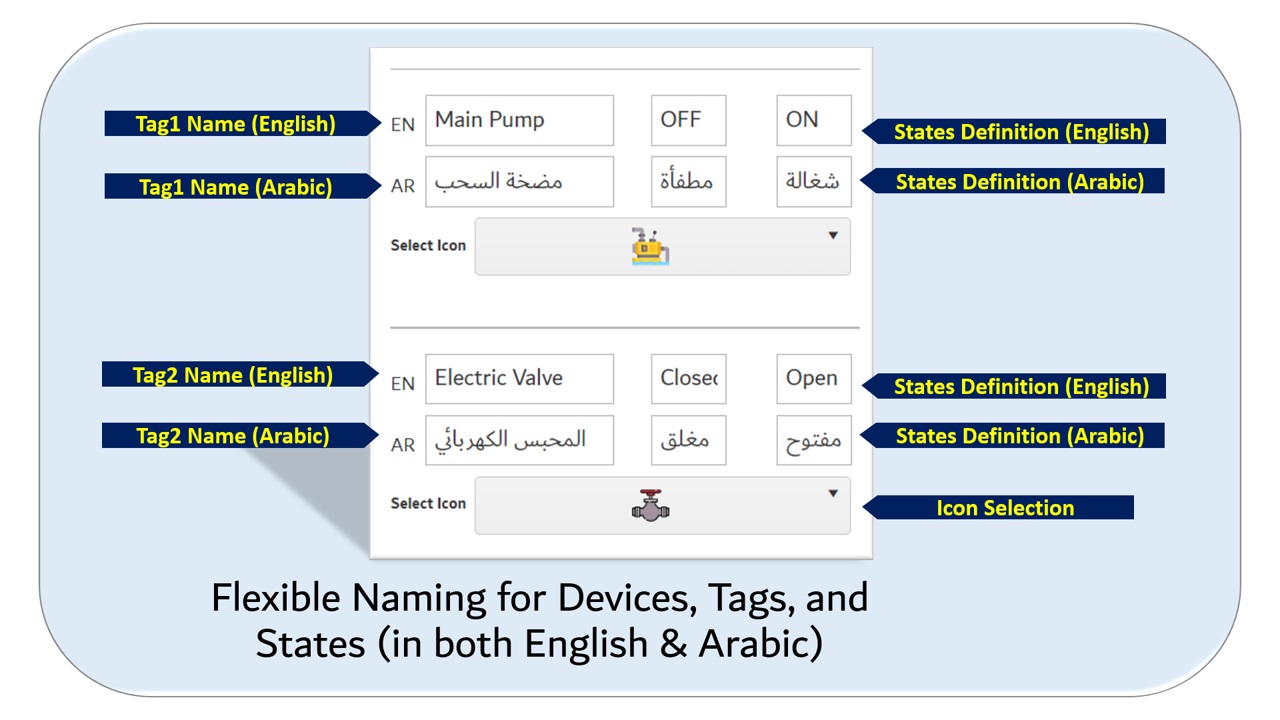The width and height of the screenshot is (1280, 720).
Task: Click the Icon Selection callout label
Action: tap(1004, 508)
